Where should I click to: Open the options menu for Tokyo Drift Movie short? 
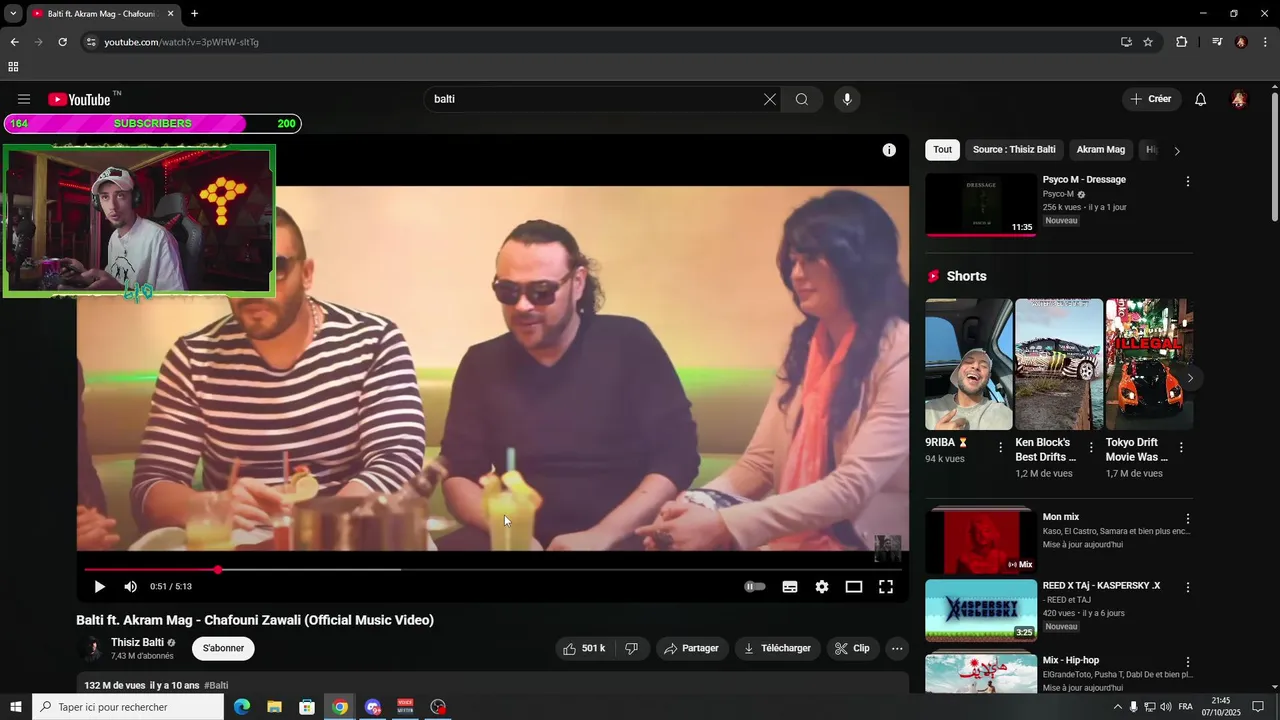[x=1181, y=448]
